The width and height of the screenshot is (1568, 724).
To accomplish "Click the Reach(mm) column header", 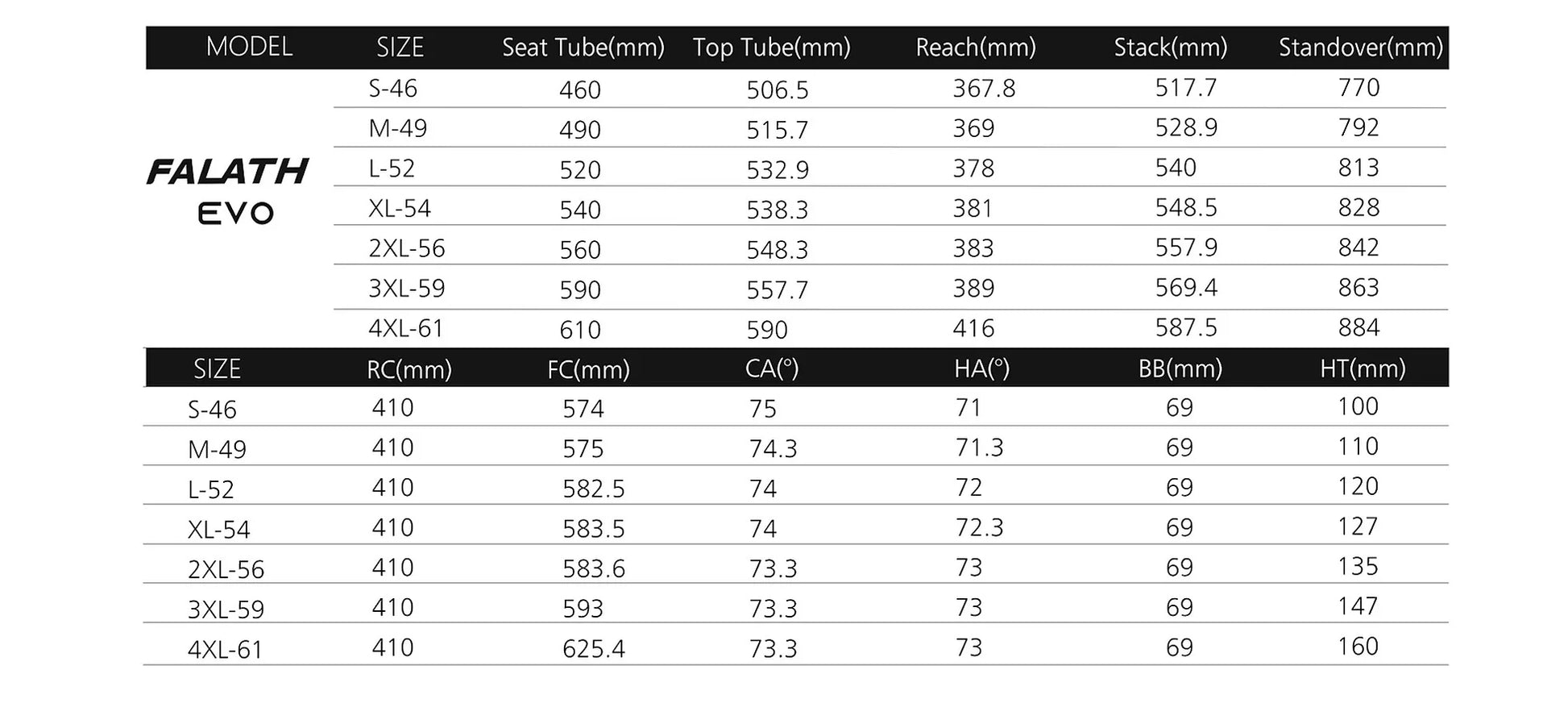I will [975, 48].
